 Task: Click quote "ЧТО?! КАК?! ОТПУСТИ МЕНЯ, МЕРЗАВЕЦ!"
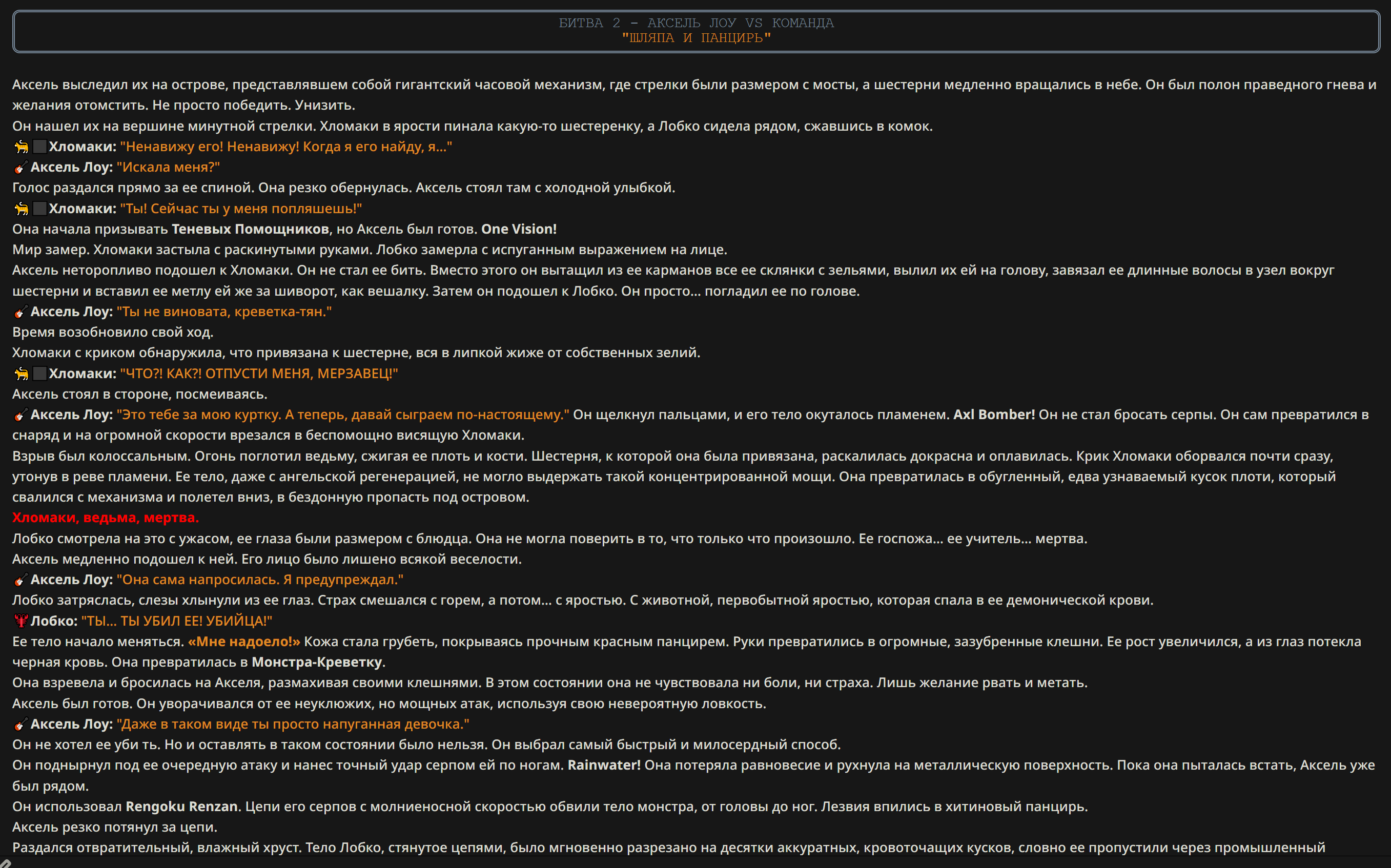(259, 374)
